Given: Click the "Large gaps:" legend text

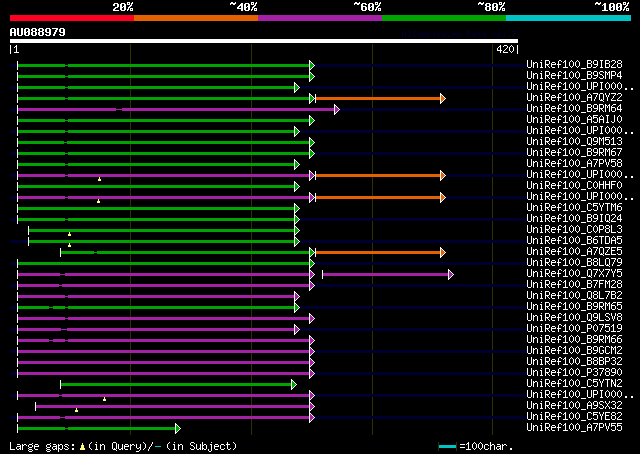Looking at the screenshot, I should coord(42,446).
